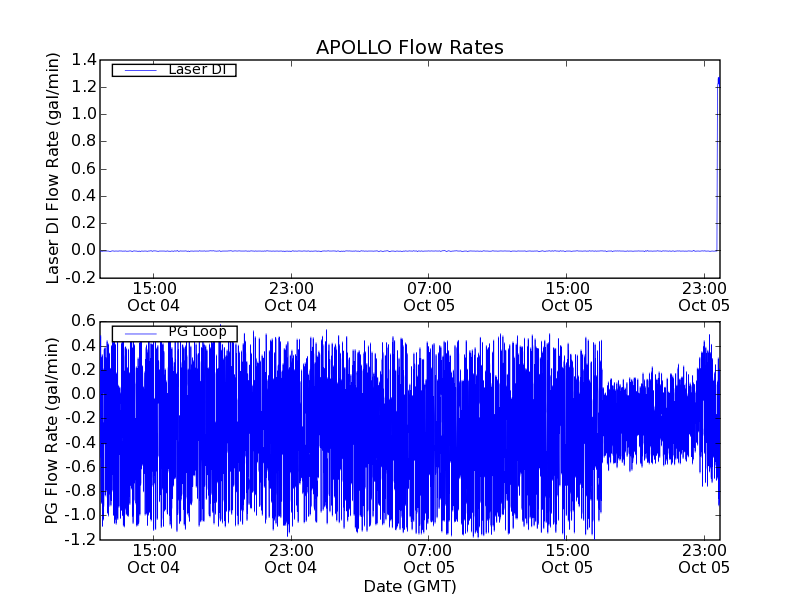Click the "PG Flow Rate (gal/min)" y-axis label

54,430
